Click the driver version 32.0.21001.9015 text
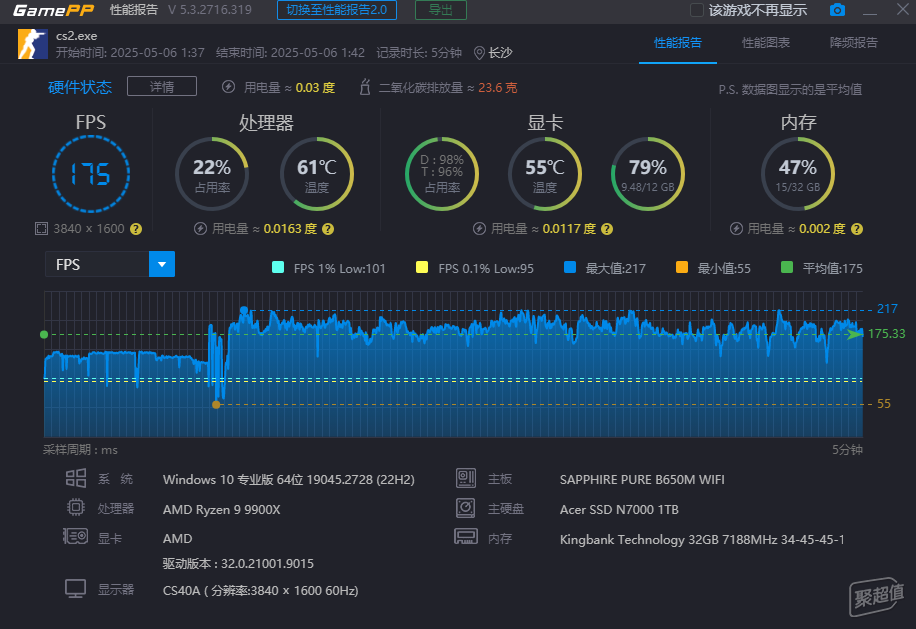The height and width of the screenshot is (629, 916). [x=238, y=564]
